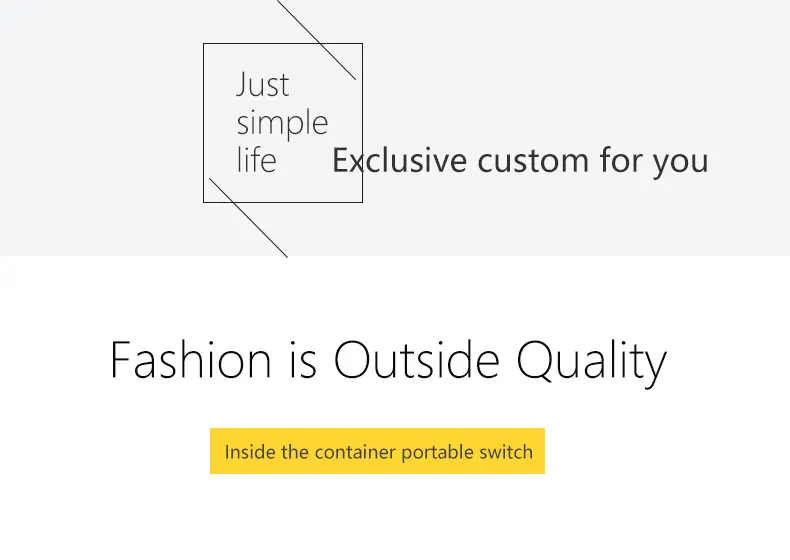Click the word "container" on the yellow button
The width and height of the screenshot is (790, 560).
coord(355,452)
